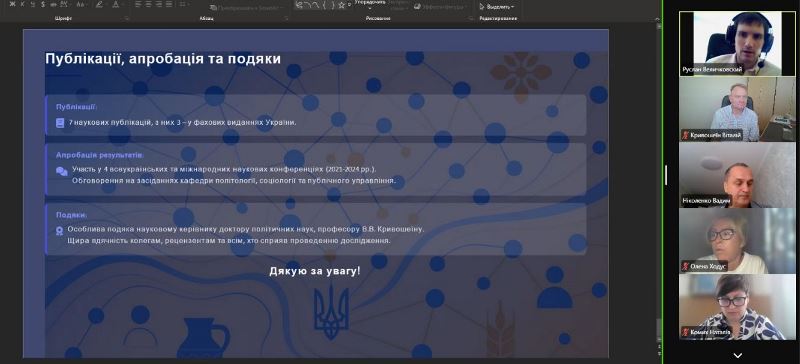Screen dimensions: 800x364
Task: Open the Выделить select dropdown
Action: (x=497, y=7)
